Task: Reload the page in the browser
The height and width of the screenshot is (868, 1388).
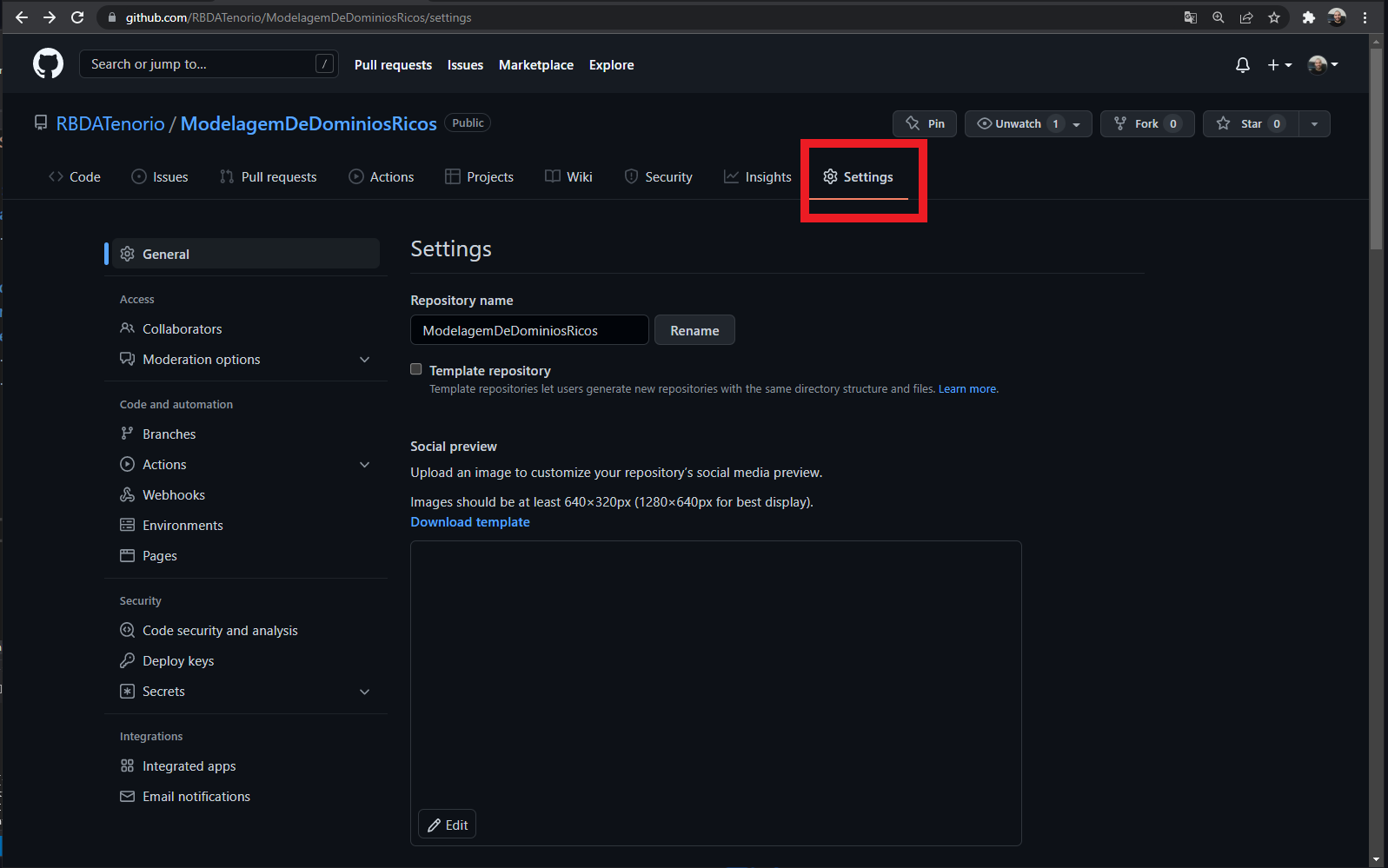Action: point(77,17)
